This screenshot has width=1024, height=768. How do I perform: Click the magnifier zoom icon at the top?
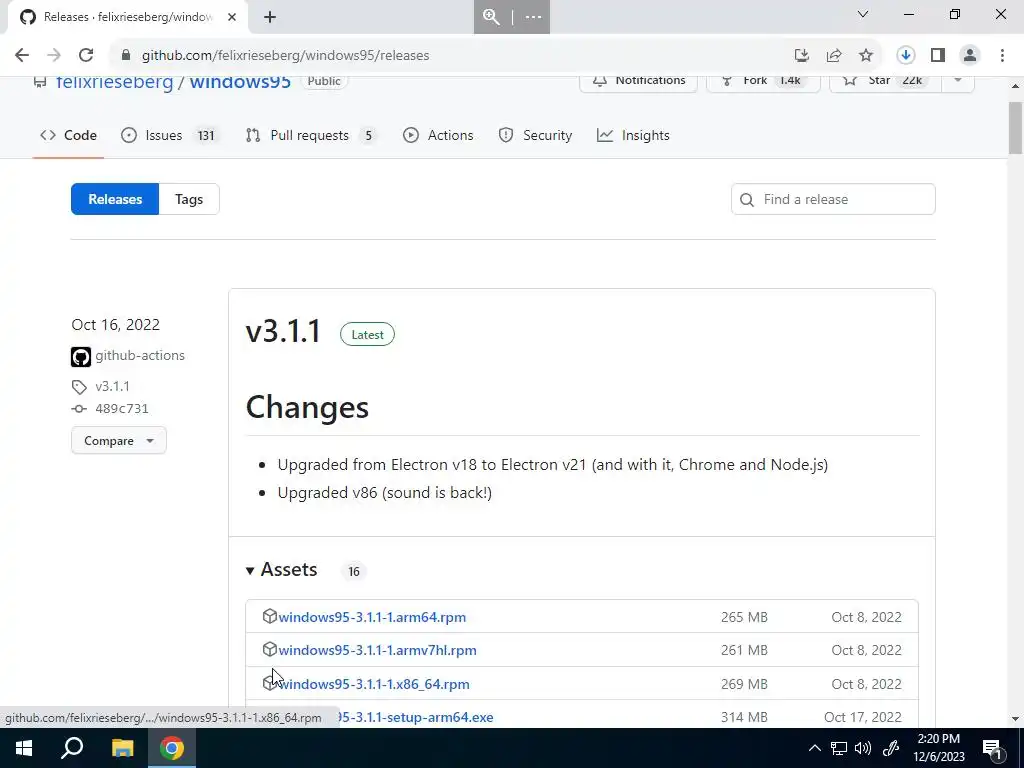coord(492,17)
